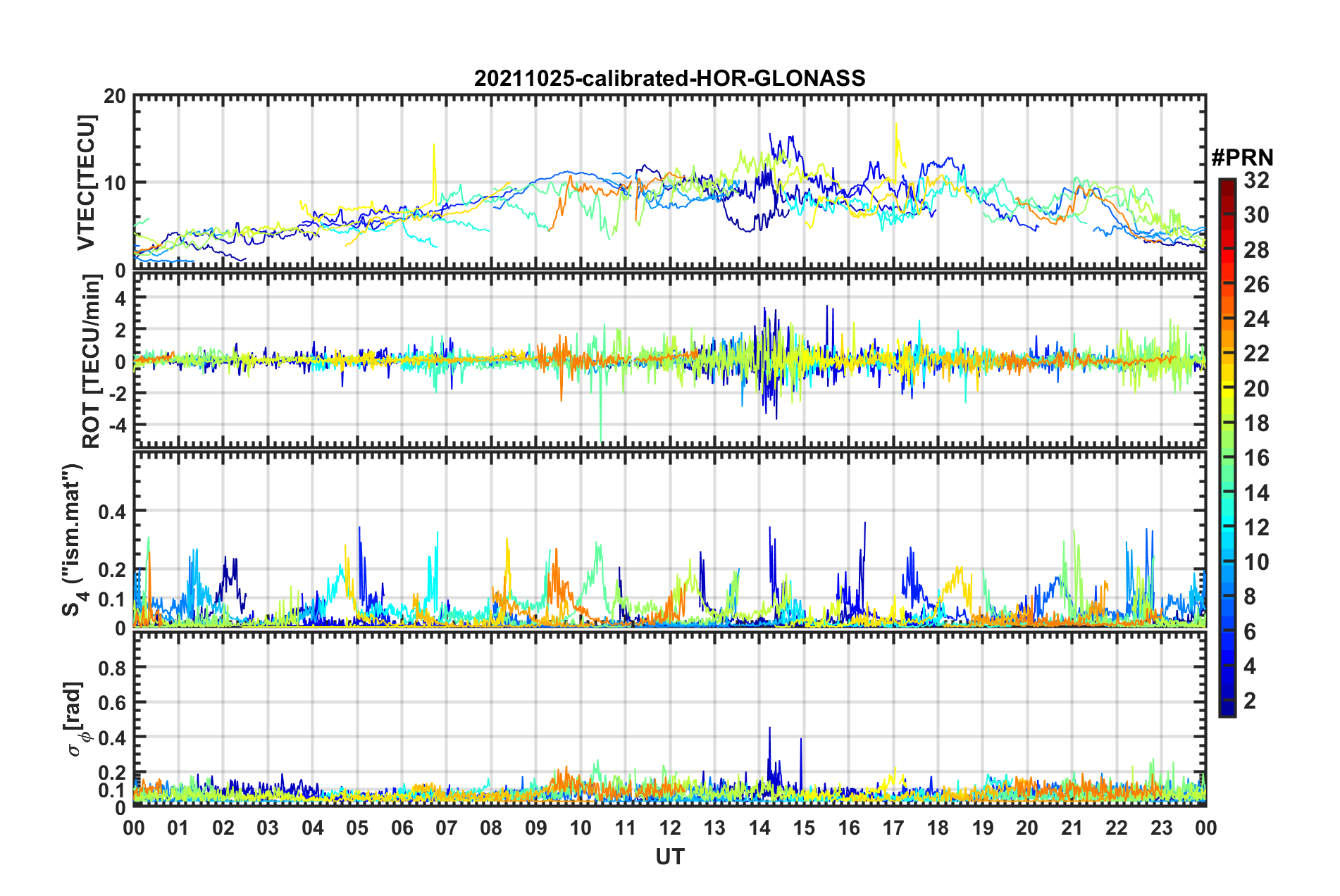The width and height of the screenshot is (1340, 896).
Task: Select UT hour label "08" on the time axis
Action: pos(492,827)
